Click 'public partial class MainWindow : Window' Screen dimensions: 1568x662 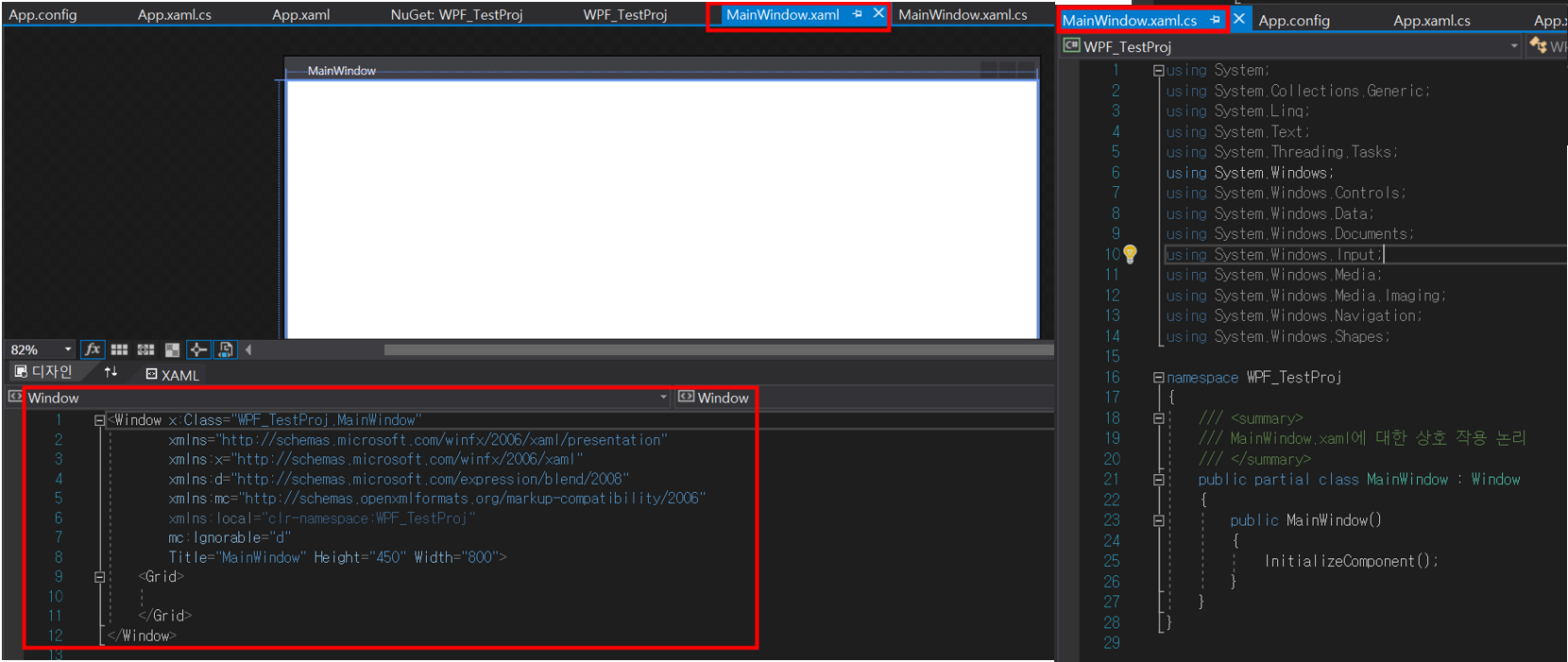tap(1359, 480)
